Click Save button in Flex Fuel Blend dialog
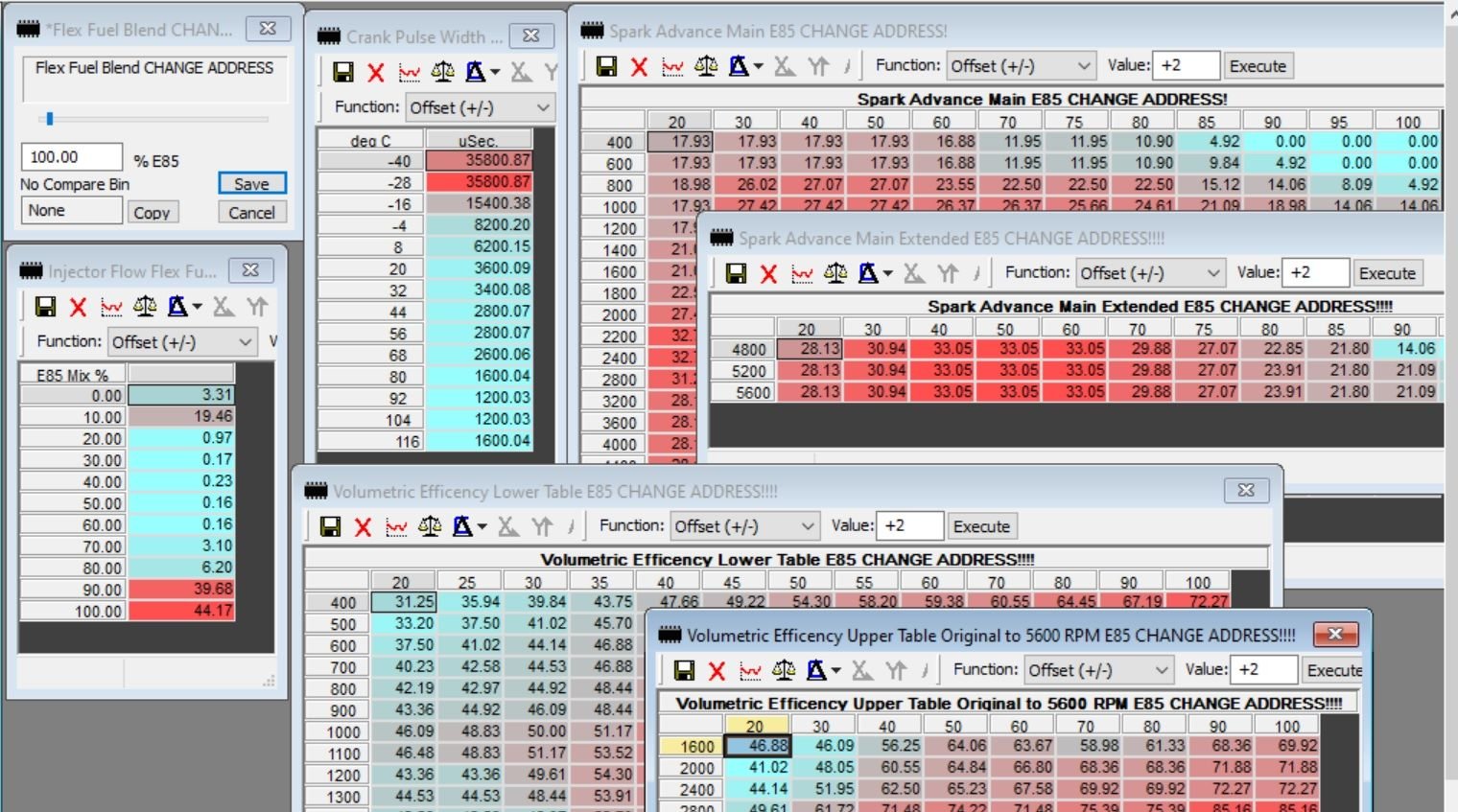This screenshot has height=812, width=1458. tap(251, 184)
